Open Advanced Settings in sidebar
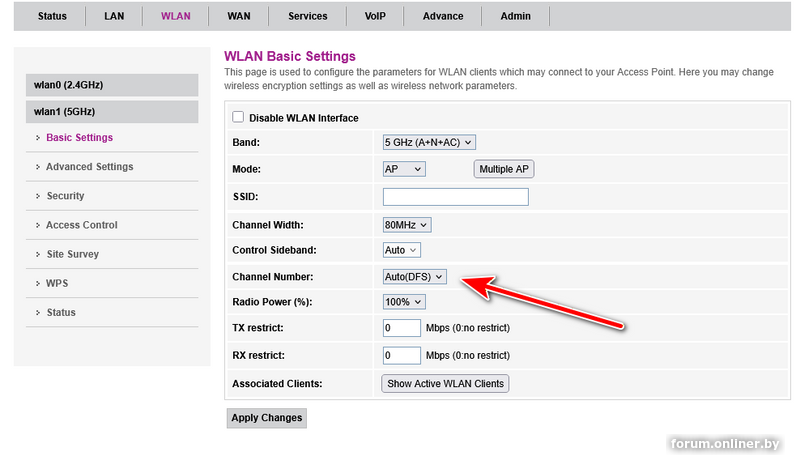Screen dimensions: 800x465 [x=89, y=167]
